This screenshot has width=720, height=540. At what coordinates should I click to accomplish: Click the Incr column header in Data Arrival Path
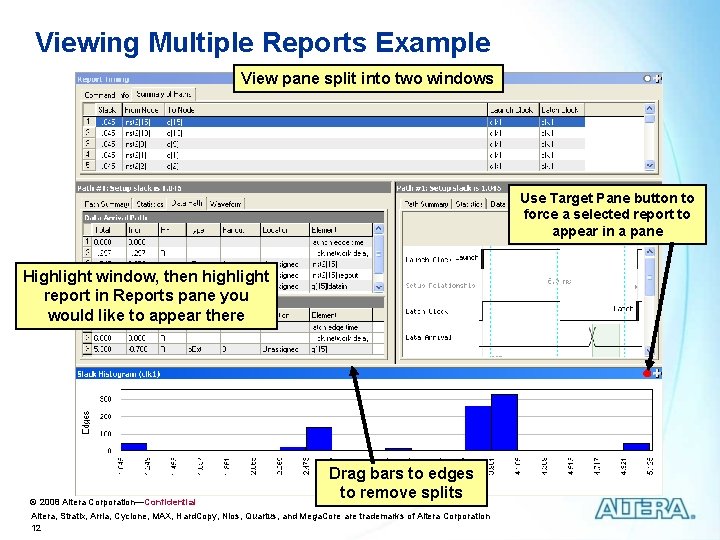pyautogui.click(x=142, y=230)
